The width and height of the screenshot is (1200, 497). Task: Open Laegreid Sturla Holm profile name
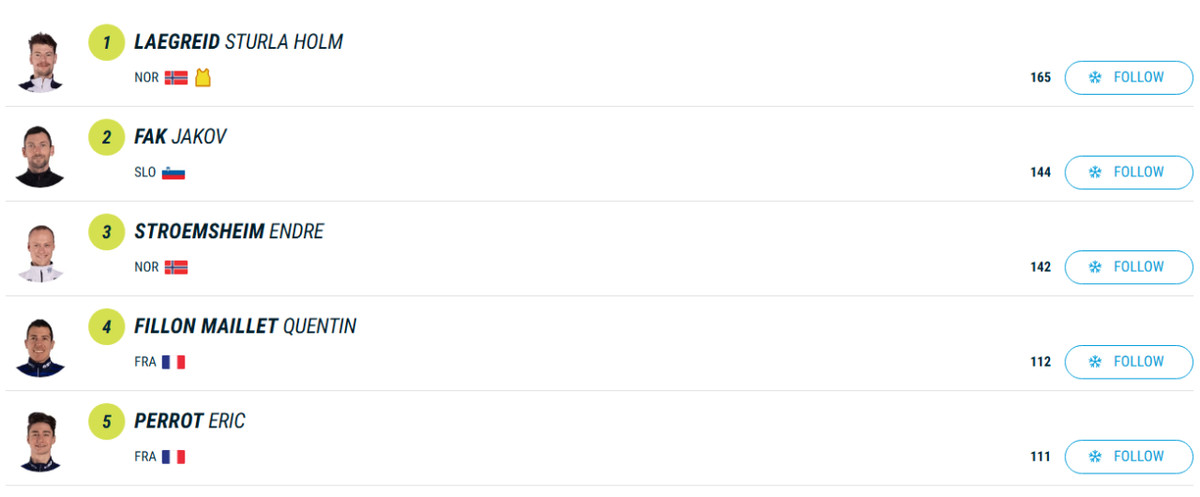click(x=238, y=42)
